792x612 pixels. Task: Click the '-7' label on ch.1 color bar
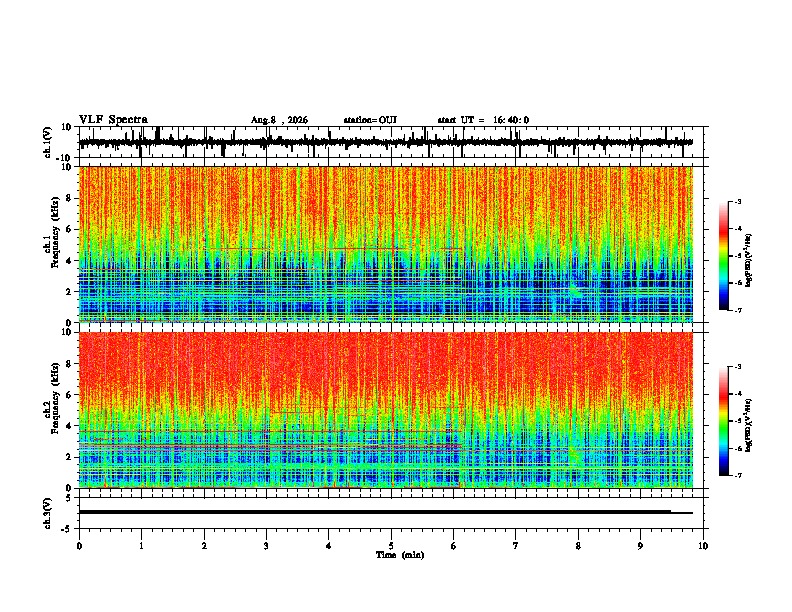[737, 310]
